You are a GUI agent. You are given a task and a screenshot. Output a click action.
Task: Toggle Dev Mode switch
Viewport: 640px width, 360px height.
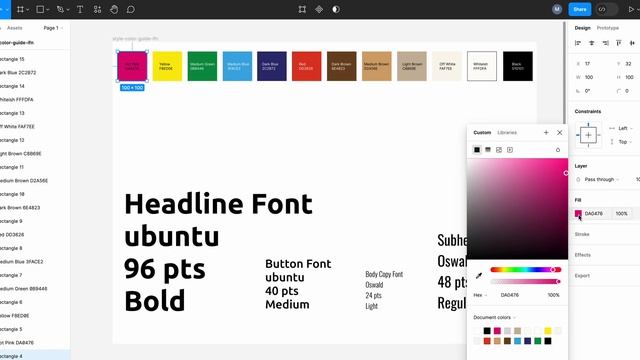point(606,9)
